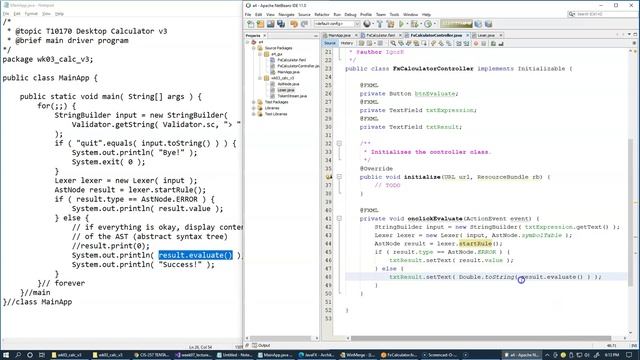Expand Libraries node in Projects tree
Screen dimensions: 640x360
253,108
